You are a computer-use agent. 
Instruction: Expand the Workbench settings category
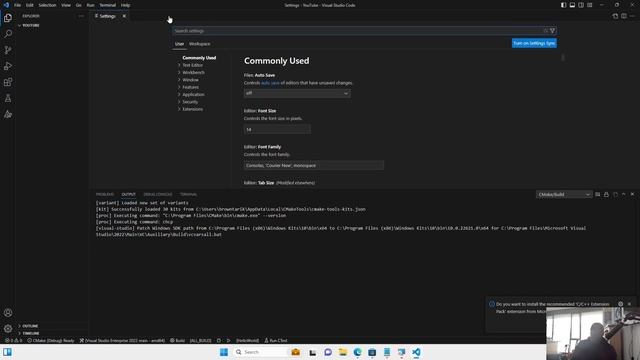[x=193, y=73]
